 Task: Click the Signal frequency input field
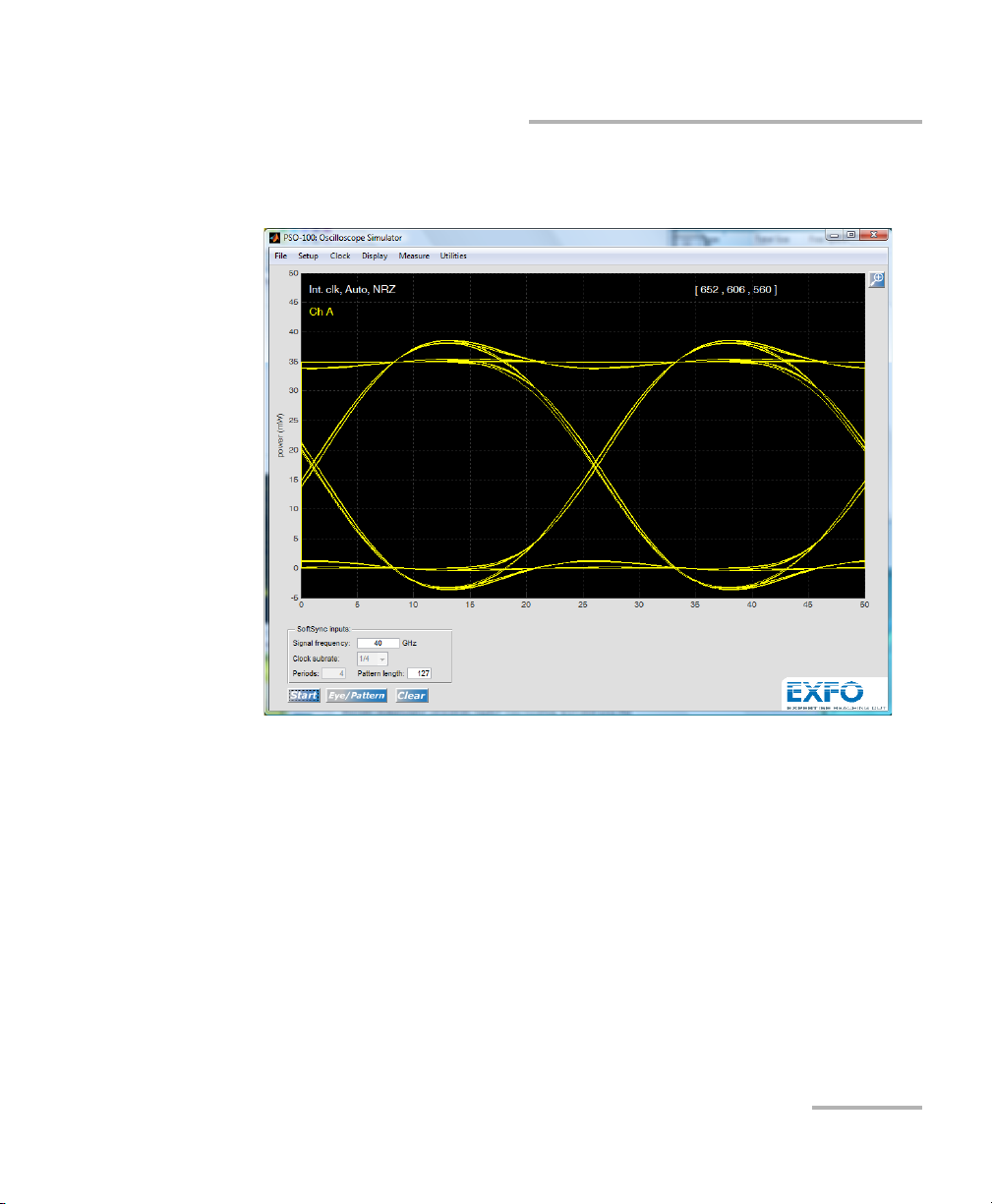(379, 644)
